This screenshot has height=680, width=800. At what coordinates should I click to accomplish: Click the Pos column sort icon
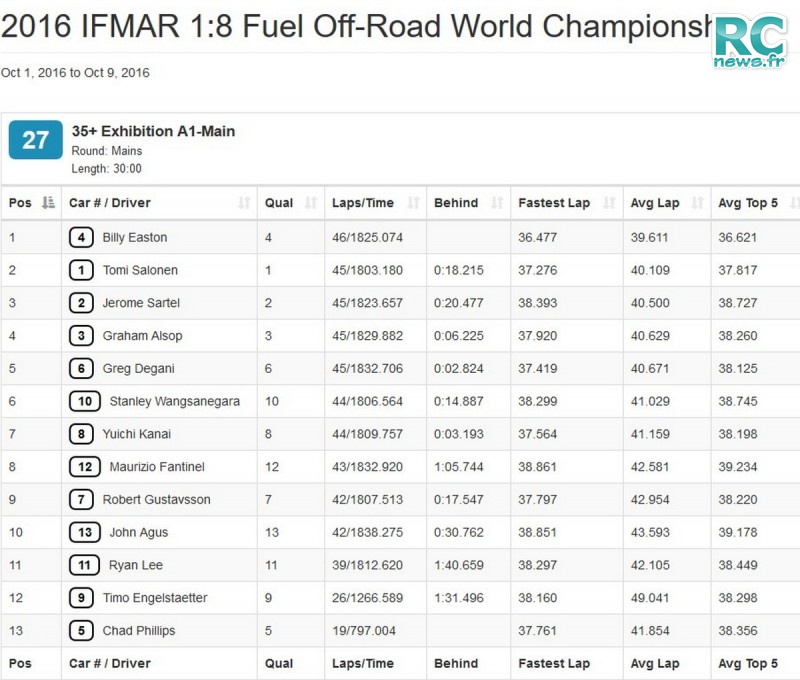pyautogui.click(x=48, y=203)
